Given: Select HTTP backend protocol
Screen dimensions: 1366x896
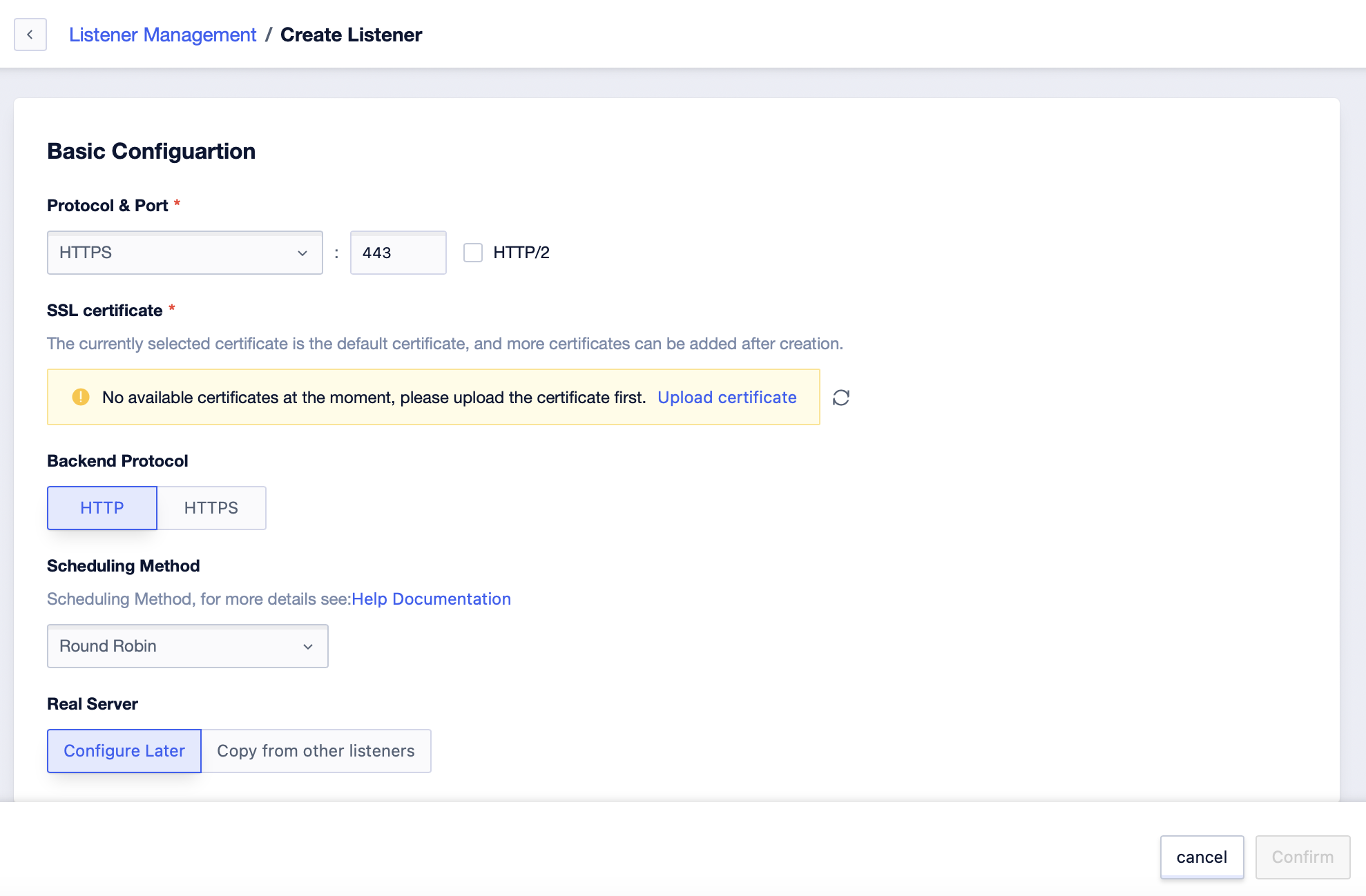Looking at the screenshot, I should point(102,508).
